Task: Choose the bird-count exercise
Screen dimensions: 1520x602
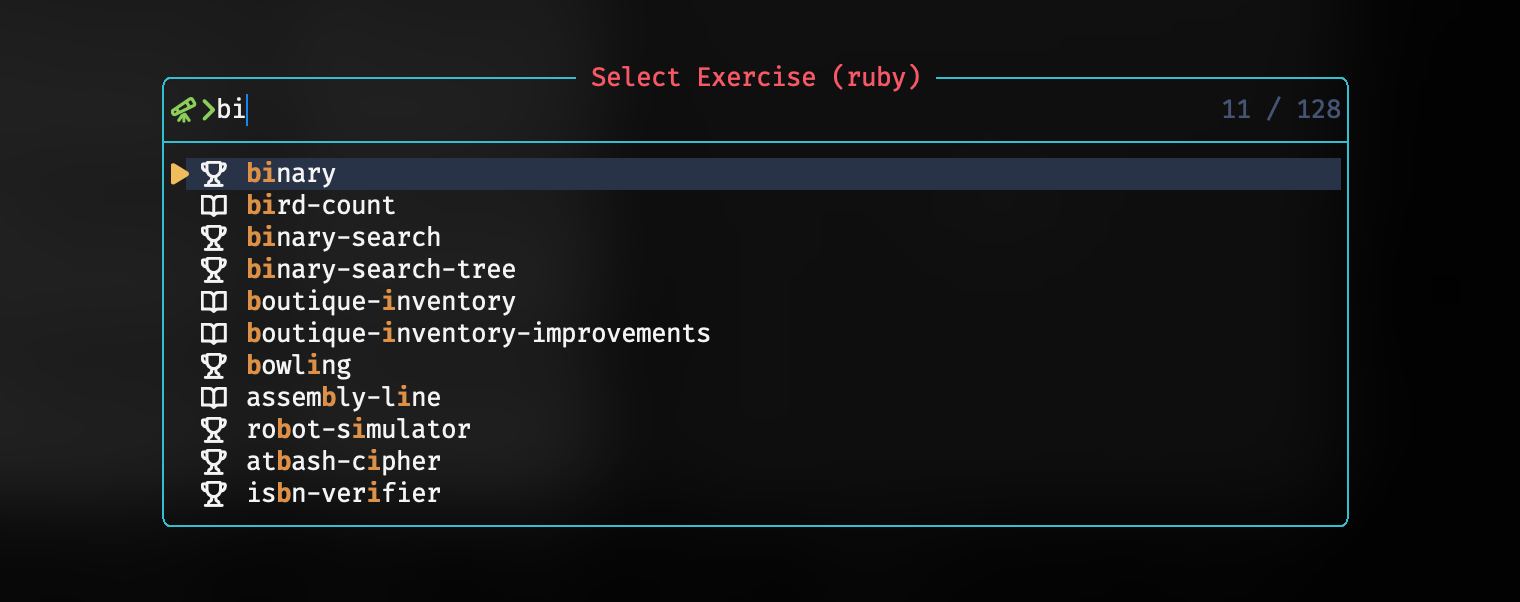Action: (321, 206)
